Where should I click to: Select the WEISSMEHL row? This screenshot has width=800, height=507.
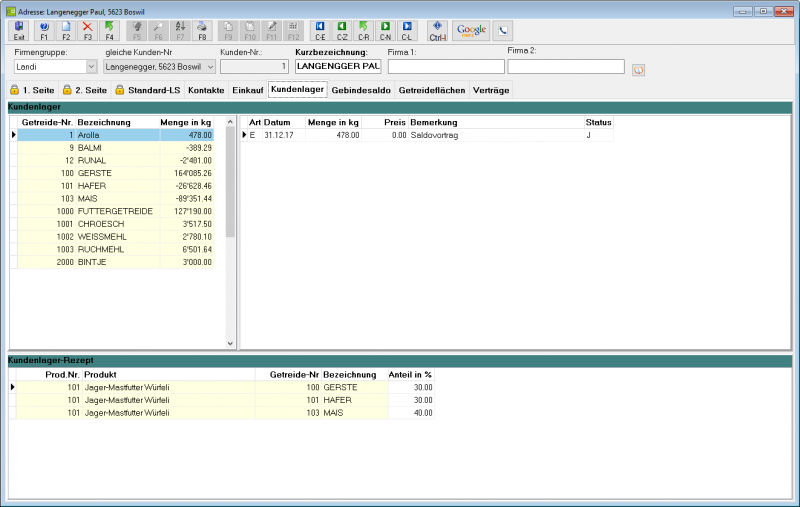click(x=115, y=237)
